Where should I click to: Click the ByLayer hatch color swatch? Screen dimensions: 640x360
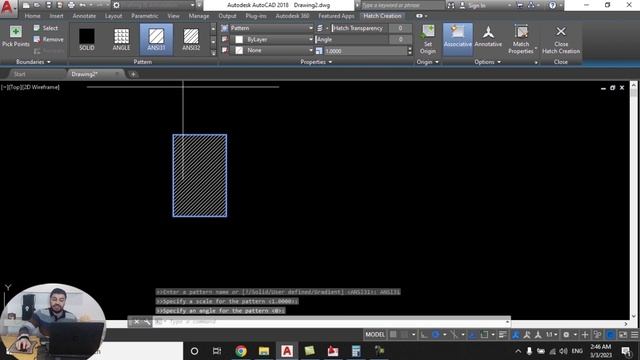coord(239,40)
